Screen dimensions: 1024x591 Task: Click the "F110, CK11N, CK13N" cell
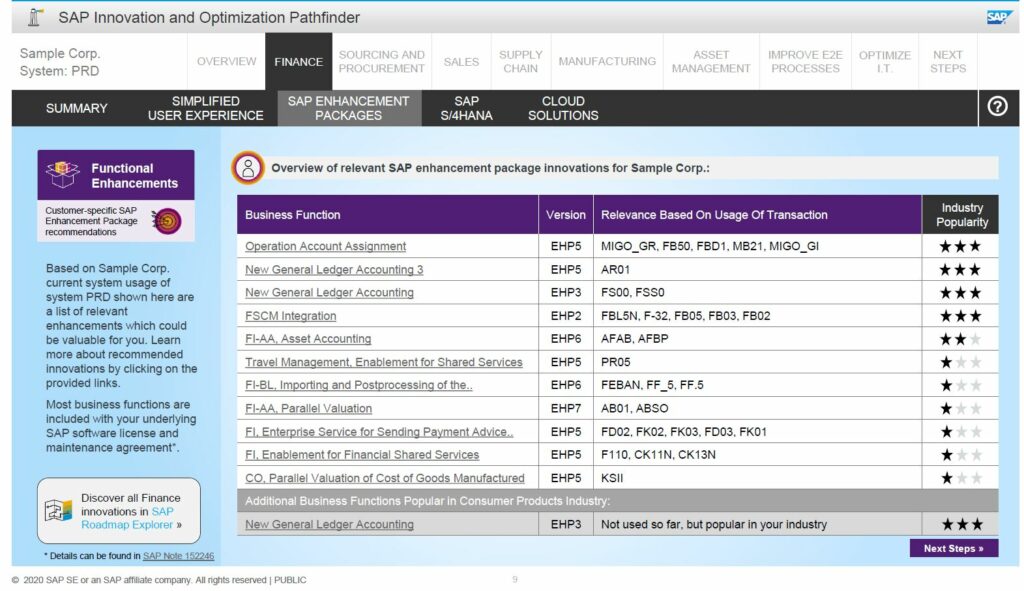[758, 455]
